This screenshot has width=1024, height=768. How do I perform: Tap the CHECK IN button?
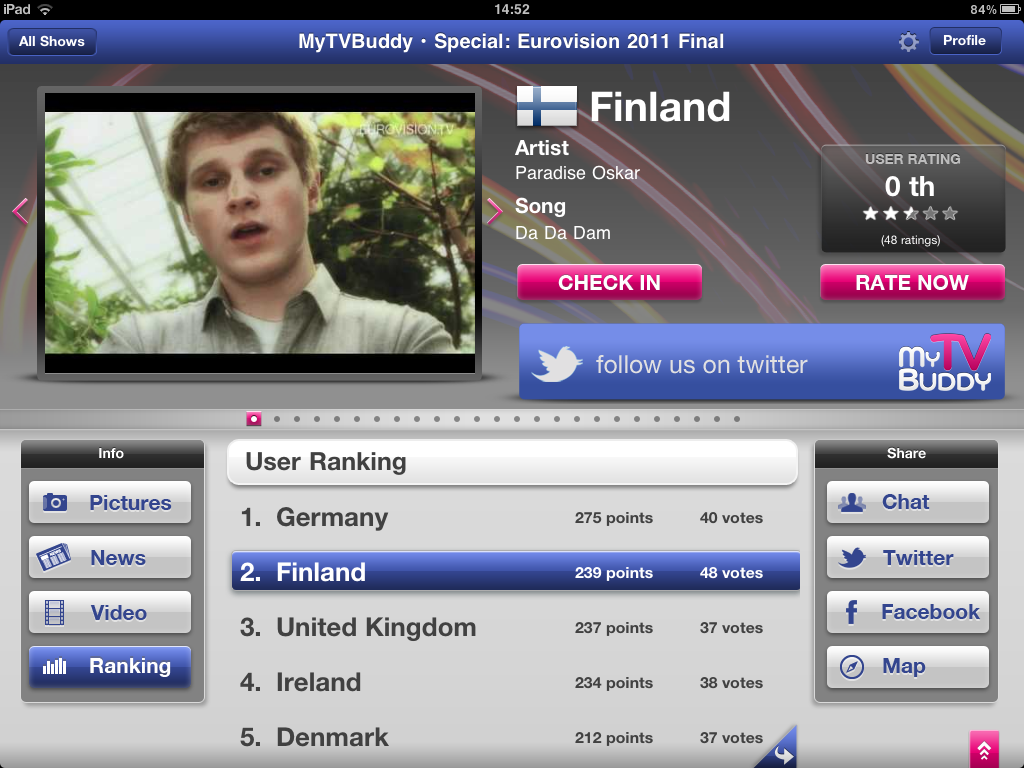pyautogui.click(x=609, y=282)
